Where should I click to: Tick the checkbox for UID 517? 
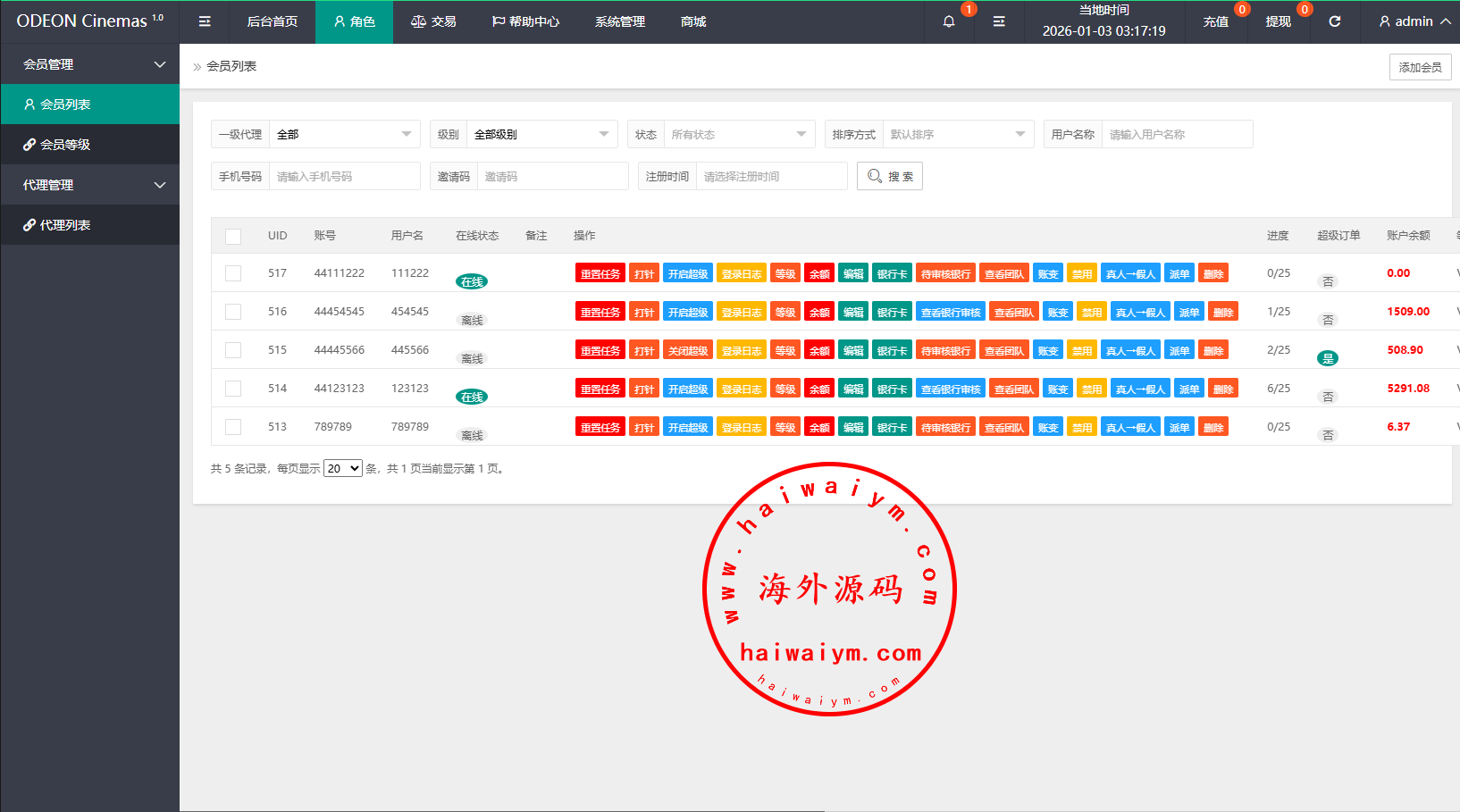point(233,273)
